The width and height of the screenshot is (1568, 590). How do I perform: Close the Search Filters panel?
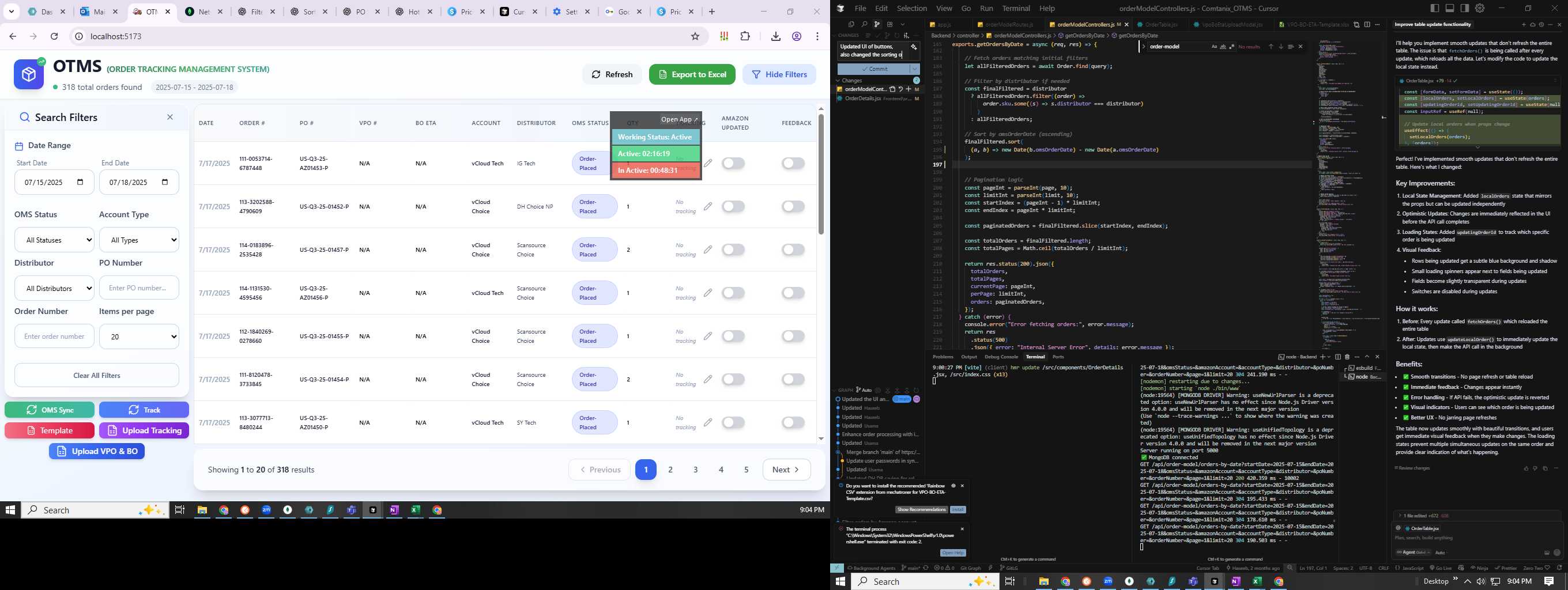coord(170,117)
